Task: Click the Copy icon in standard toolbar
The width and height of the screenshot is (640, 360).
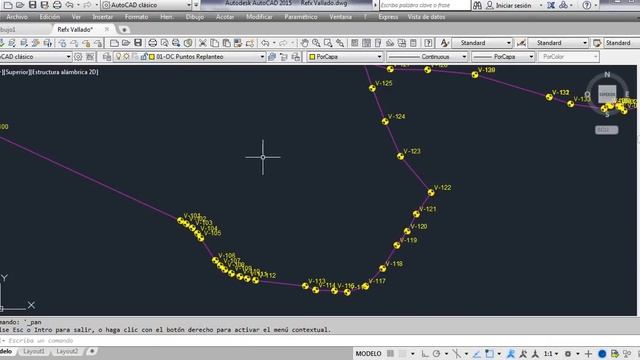Action: [214, 43]
